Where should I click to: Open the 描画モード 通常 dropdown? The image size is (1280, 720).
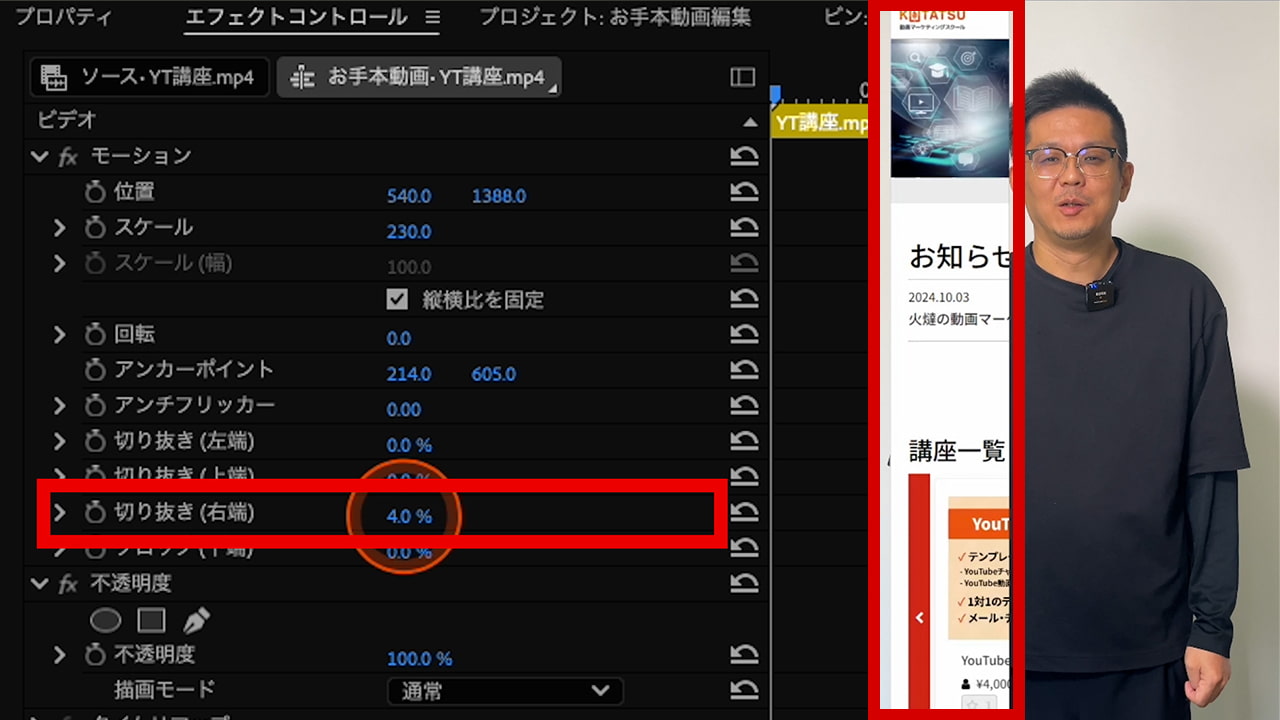coord(505,691)
